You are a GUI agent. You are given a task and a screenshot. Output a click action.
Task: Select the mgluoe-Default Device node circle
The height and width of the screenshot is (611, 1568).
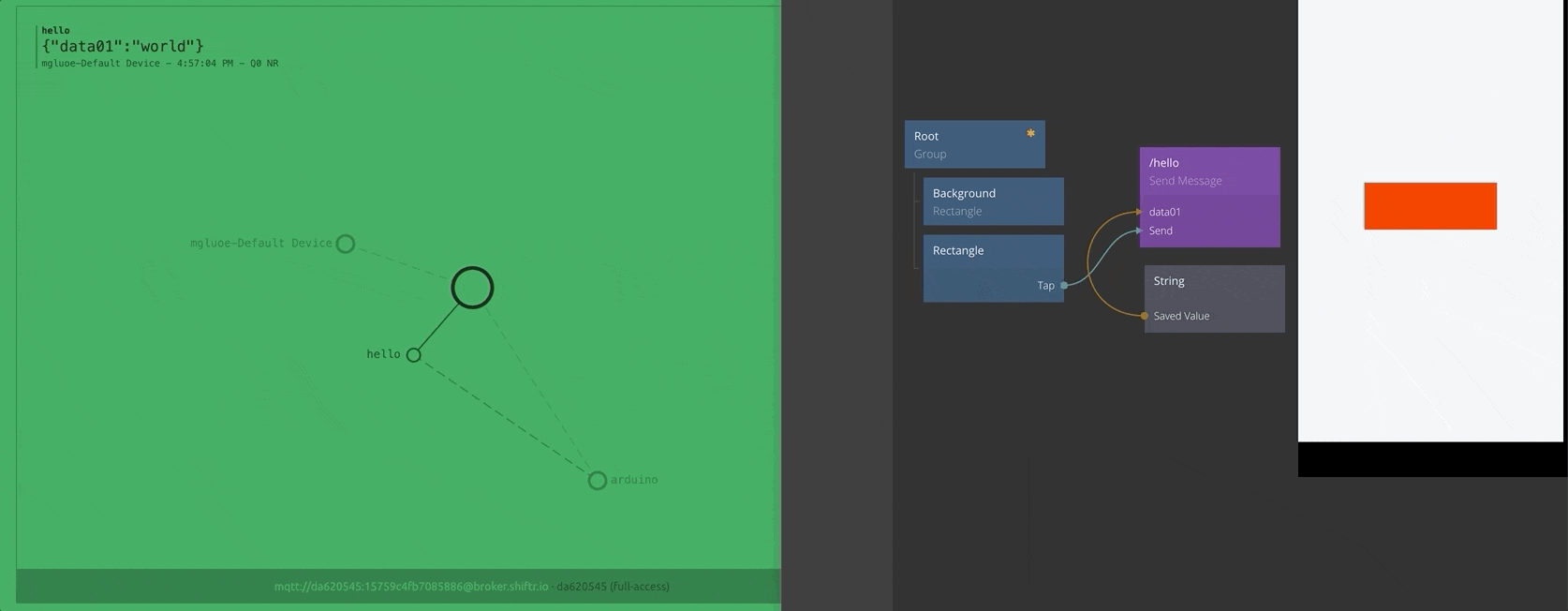(346, 244)
